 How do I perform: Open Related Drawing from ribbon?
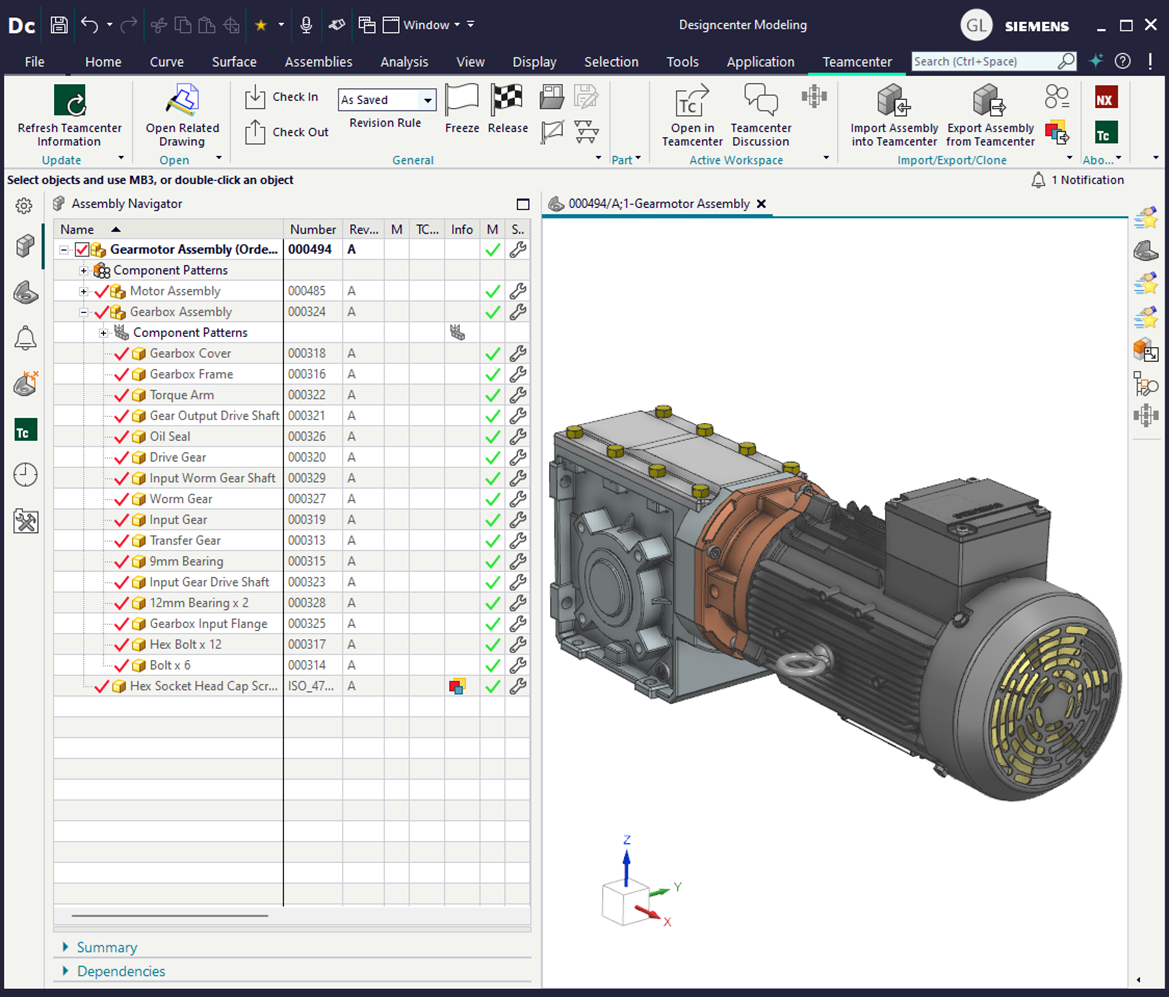(182, 102)
